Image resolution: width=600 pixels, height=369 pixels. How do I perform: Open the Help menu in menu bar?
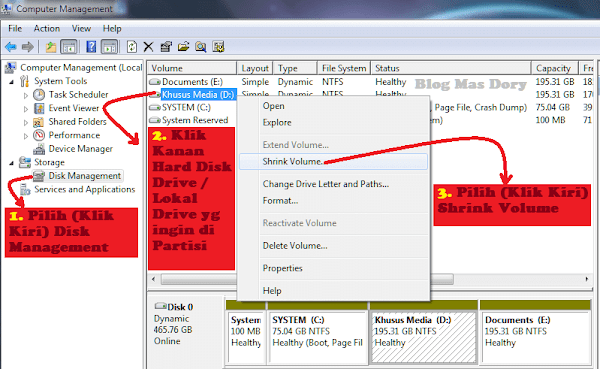click(112, 29)
